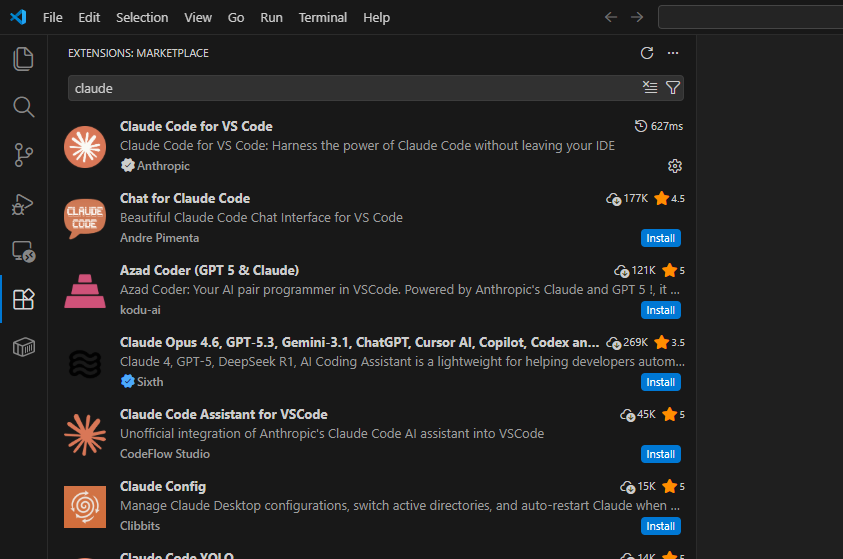843x559 pixels.
Task: Open the Edit menu
Action: pyautogui.click(x=89, y=18)
